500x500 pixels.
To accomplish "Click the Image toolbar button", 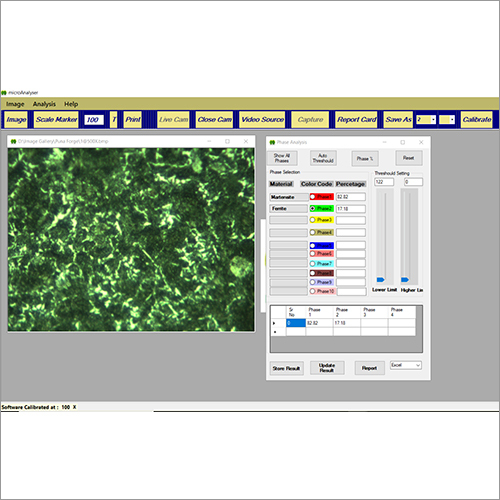I will pyautogui.click(x=16, y=120).
